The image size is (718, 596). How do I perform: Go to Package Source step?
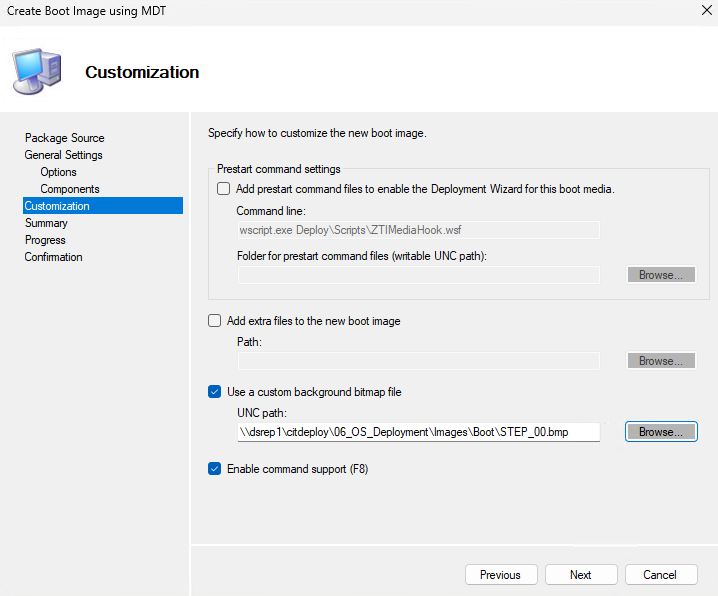click(x=64, y=138)
